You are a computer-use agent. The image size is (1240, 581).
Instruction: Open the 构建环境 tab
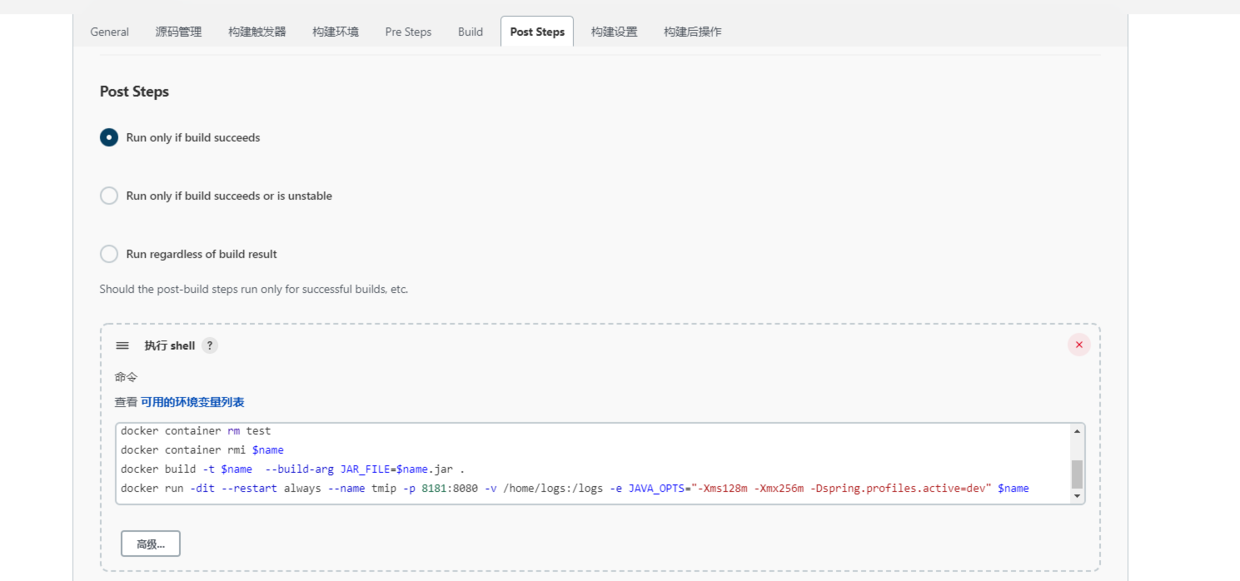[x=334, y=31]
